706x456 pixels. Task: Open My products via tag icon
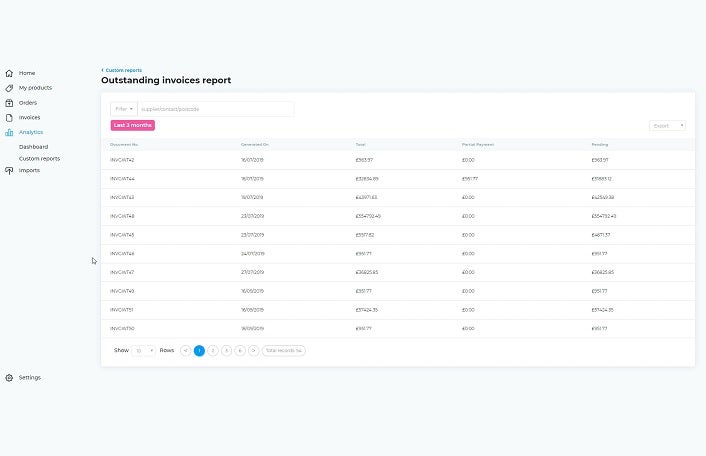(x=9, y=88)
